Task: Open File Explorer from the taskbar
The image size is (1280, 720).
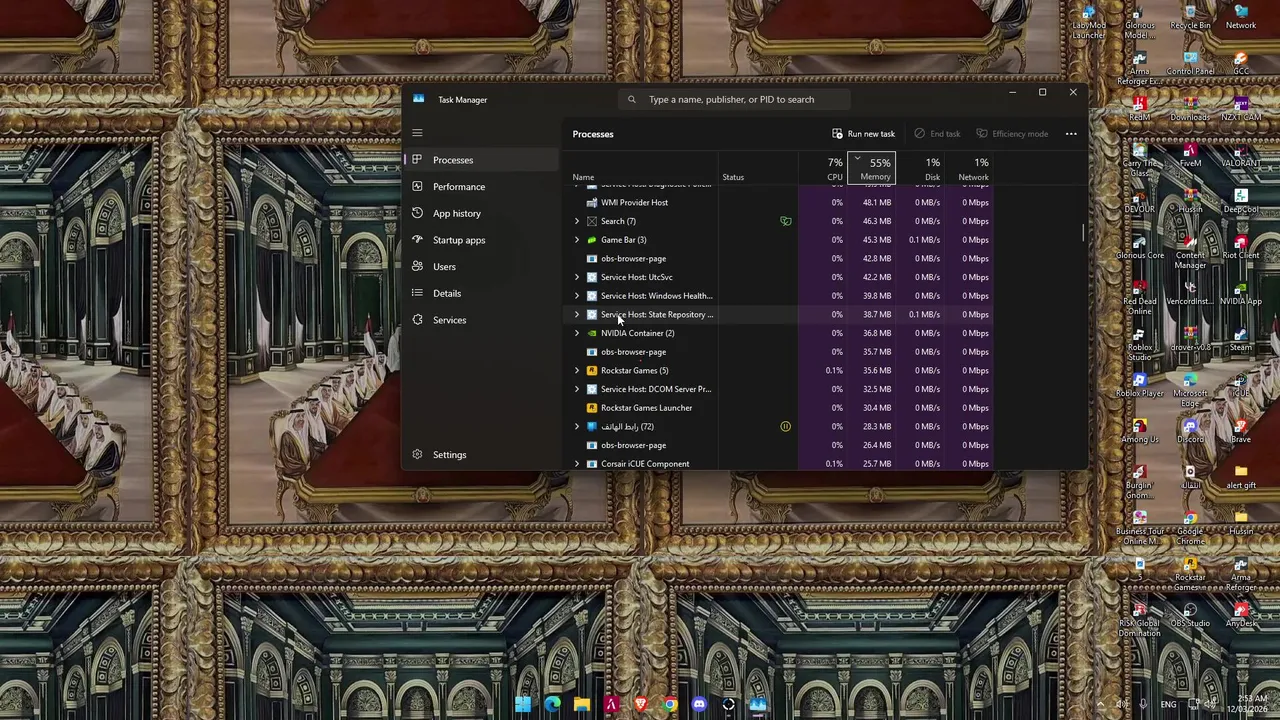Action: tap(582, 704)
